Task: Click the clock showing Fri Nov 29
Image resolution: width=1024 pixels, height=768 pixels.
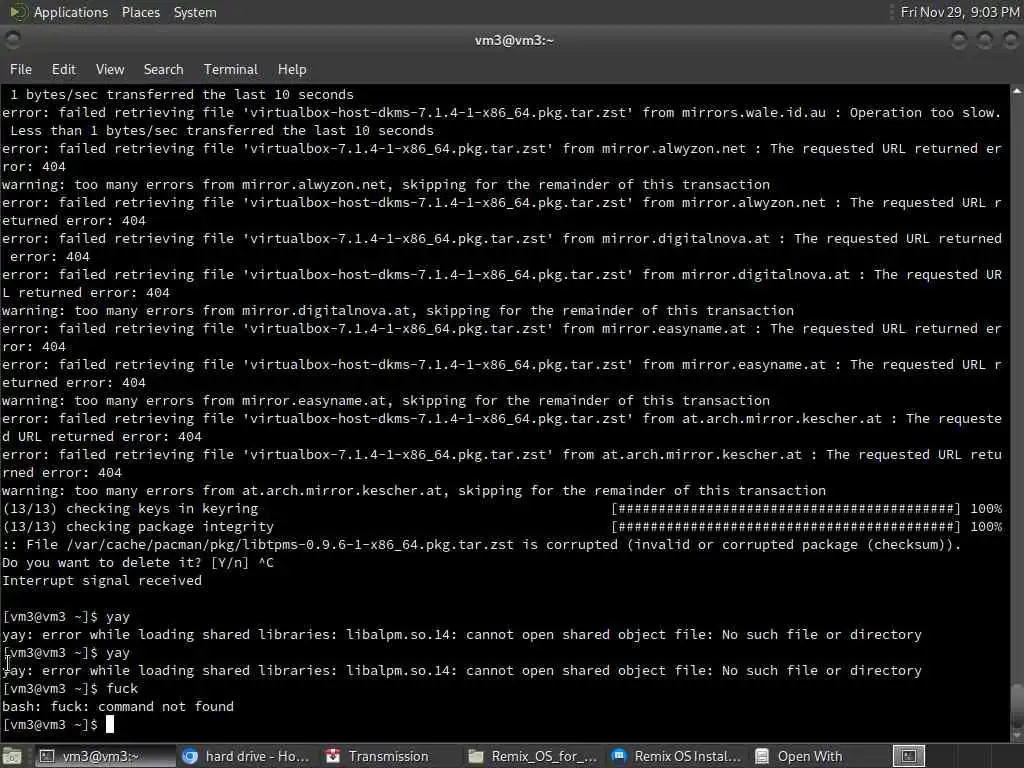Action: [959, 12]
